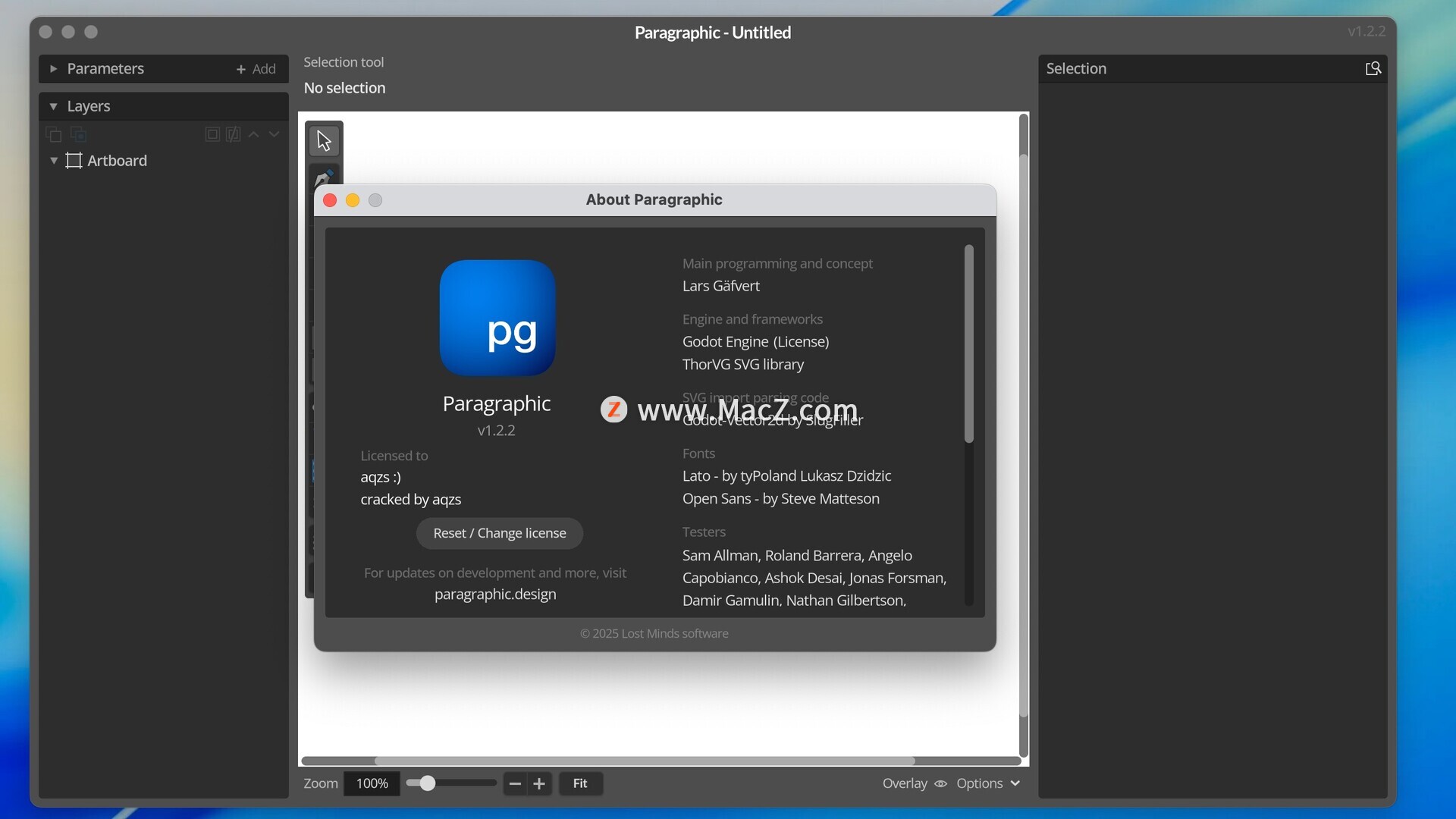Image resolution: width=1456 pixels, height=819 pixels.
Task: Click the v1.2.2 label in title bar
Action: [1367, 32]
